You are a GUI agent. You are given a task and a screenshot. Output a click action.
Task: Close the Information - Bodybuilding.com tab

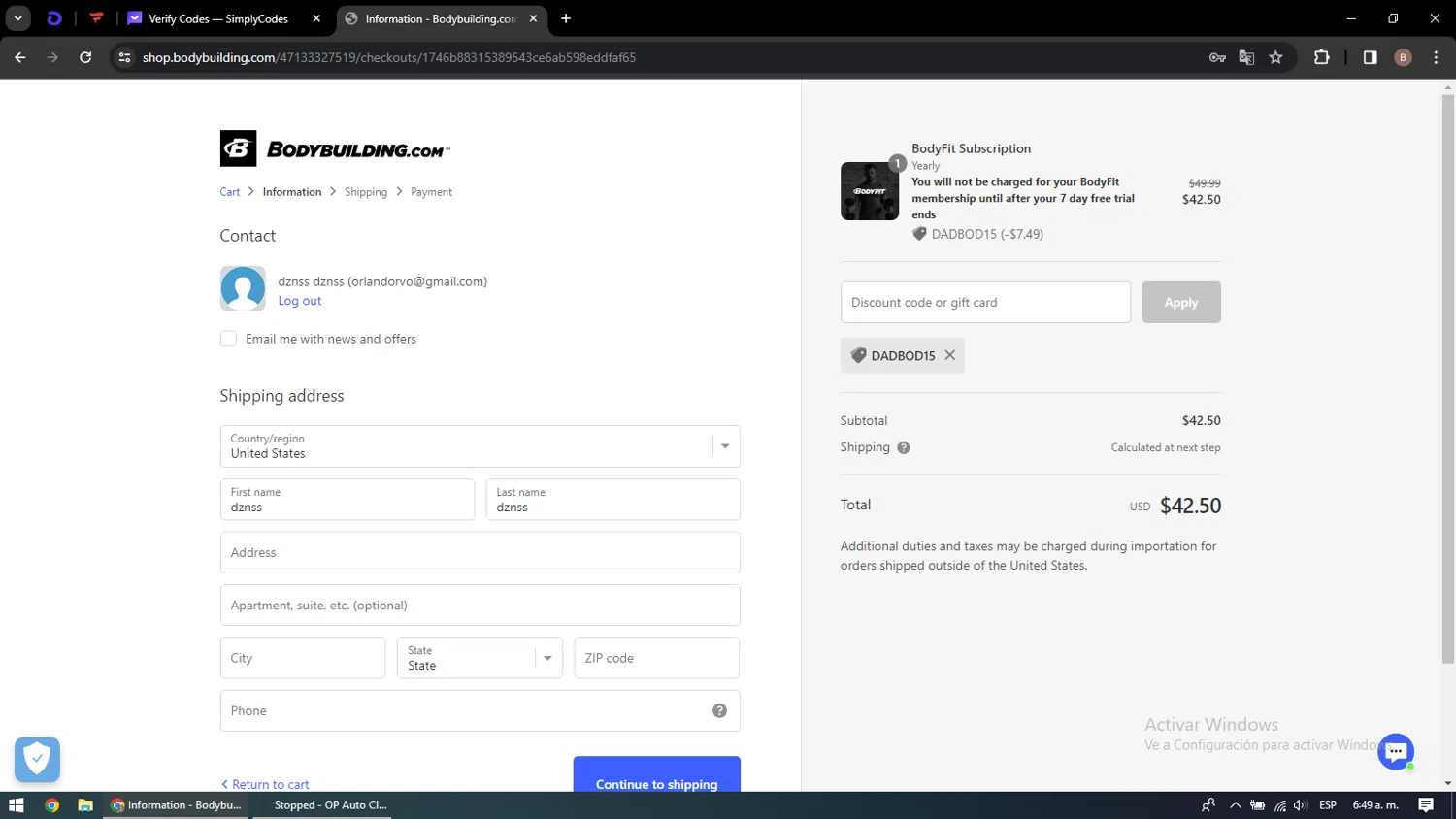pos(533,18)
